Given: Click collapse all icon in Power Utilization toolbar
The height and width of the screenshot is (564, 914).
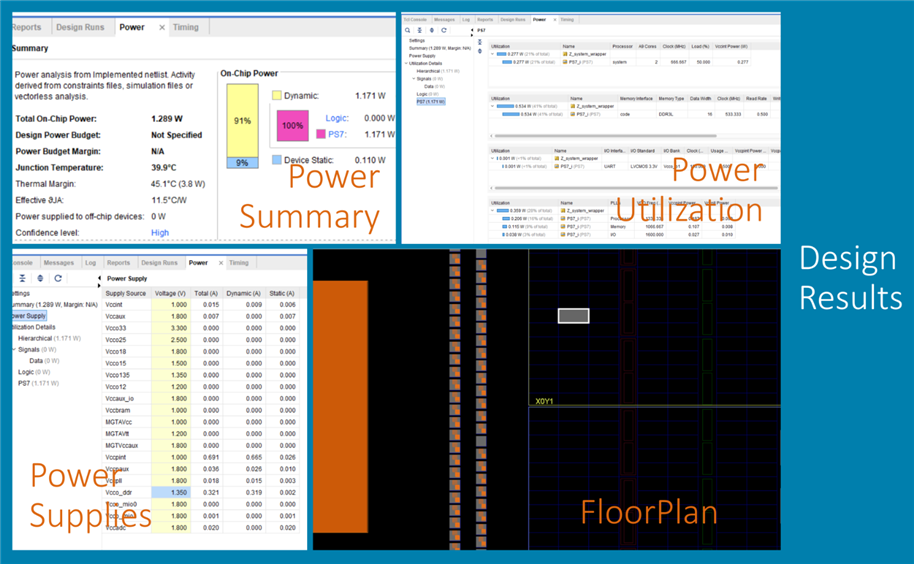Looking at the screenshot, I should [420, 31].
